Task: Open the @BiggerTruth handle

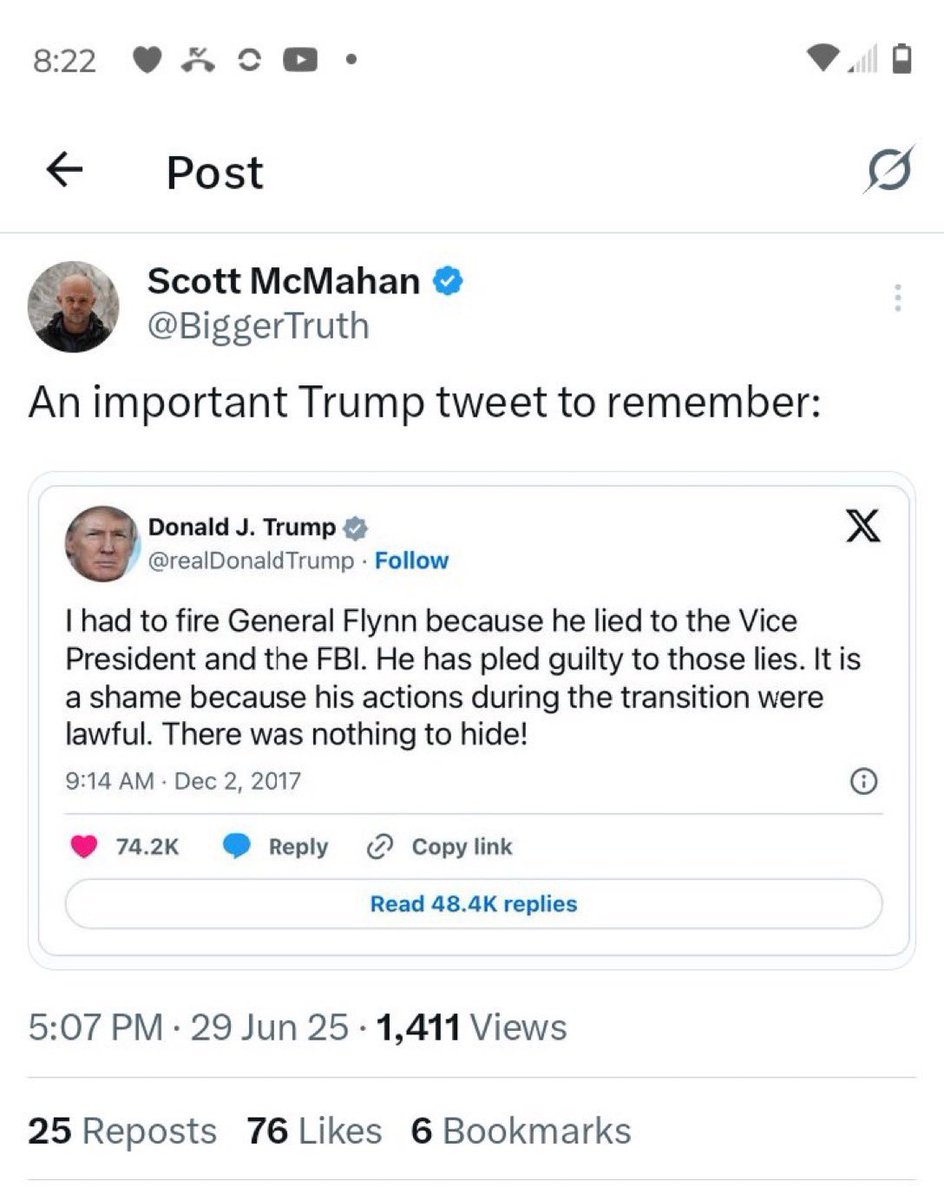Action: tap(258, 326)
